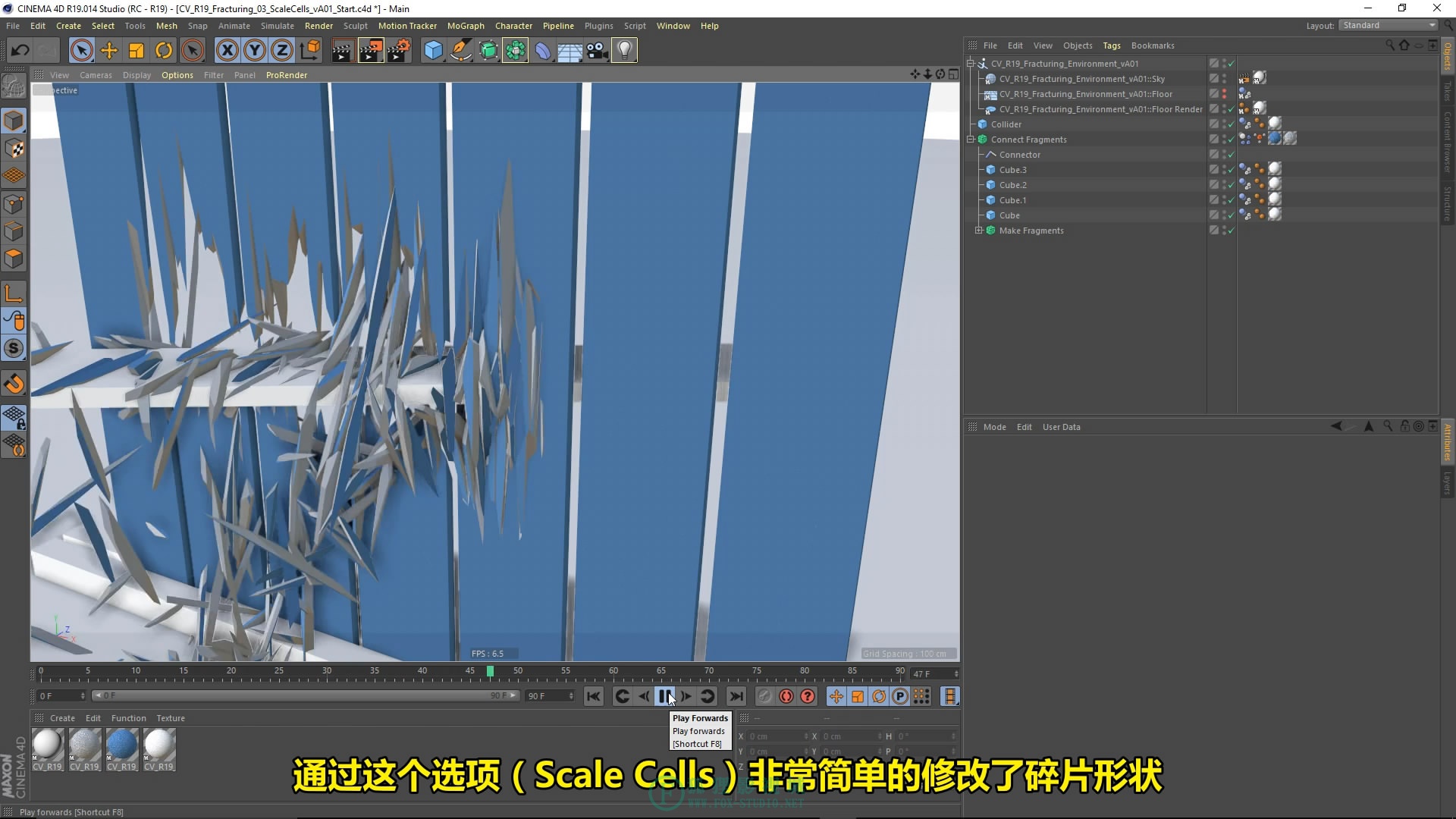Open the Tags menu in Object Manager
Screen dimensions: 1456x819
click(x=1112, y=45)
